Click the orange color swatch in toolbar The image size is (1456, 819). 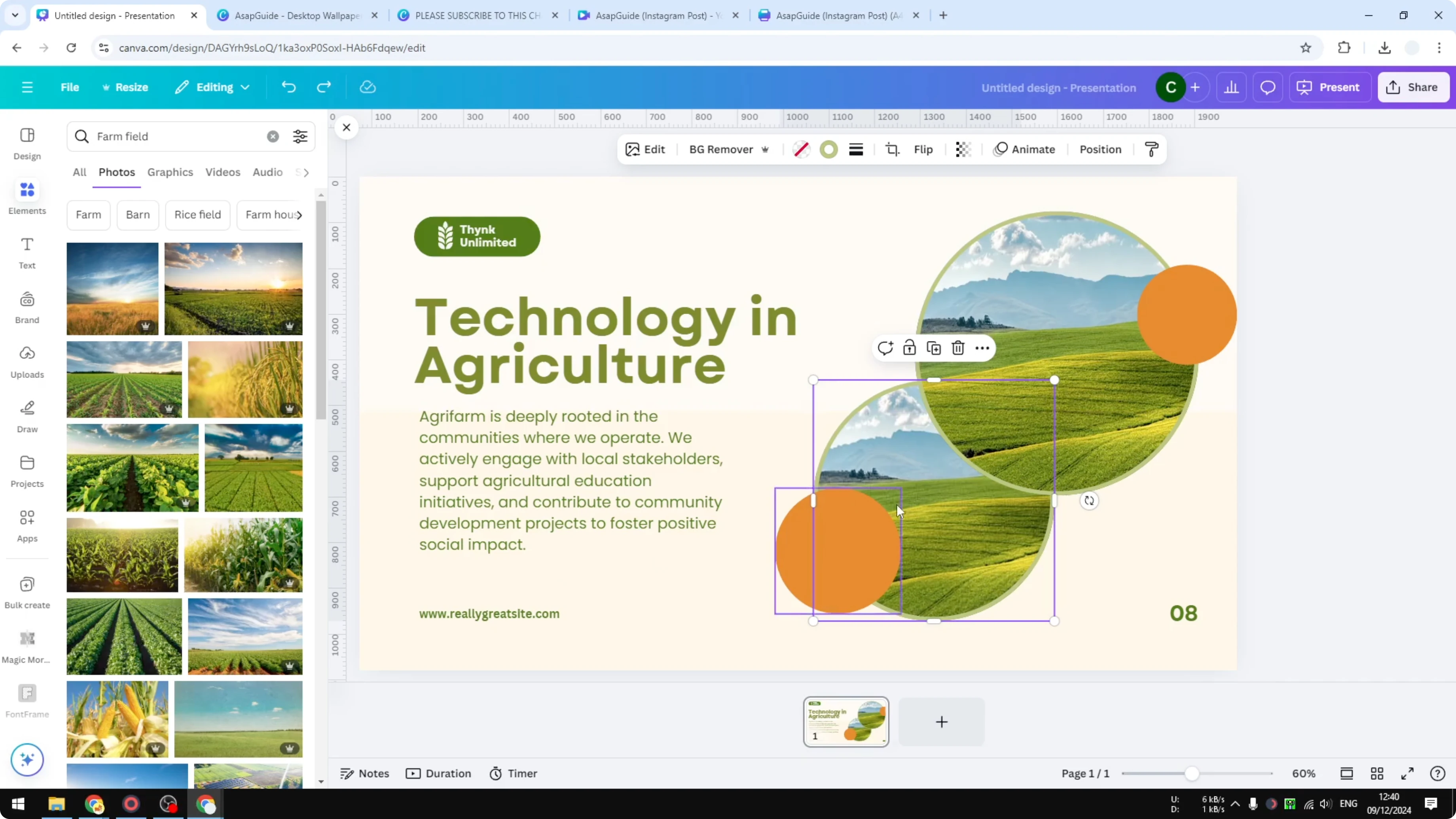point(828,149)
